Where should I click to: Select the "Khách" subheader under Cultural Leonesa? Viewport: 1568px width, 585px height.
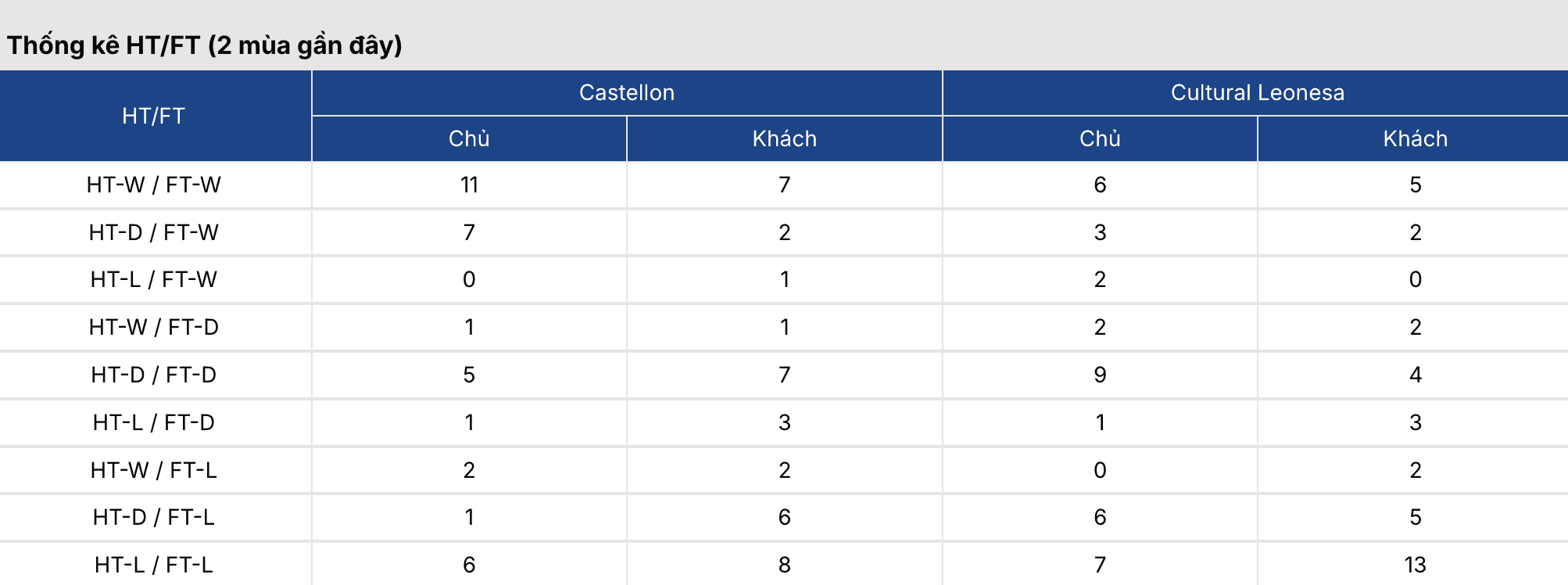pos(1415,139)
